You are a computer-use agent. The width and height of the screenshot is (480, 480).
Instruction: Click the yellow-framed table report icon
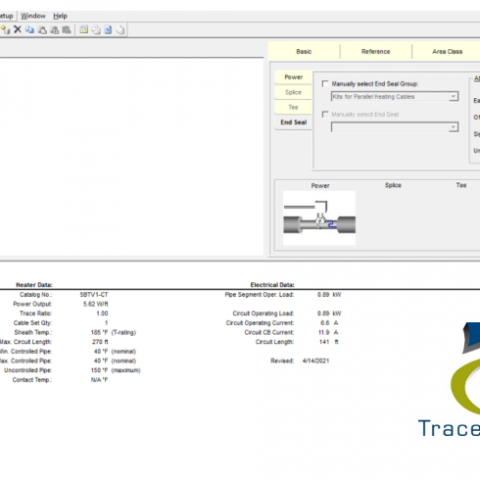coord(84,30)
